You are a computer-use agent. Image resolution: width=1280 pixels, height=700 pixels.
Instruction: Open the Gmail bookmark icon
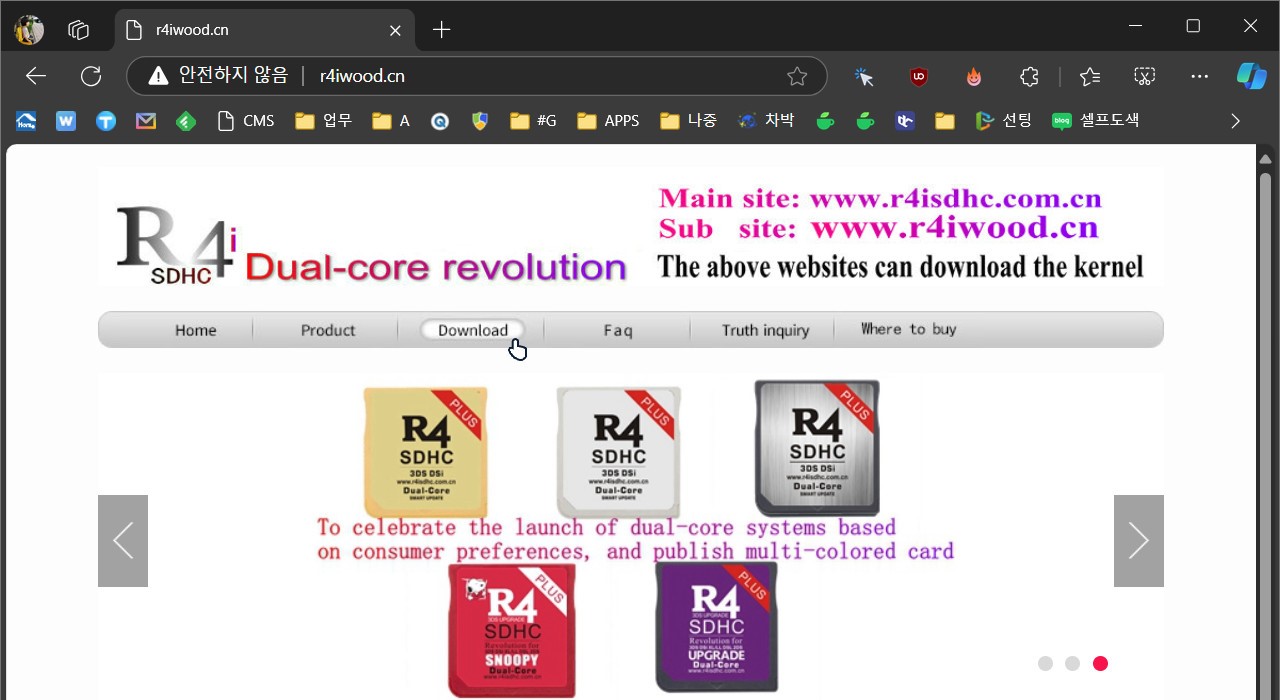(146, 121)
